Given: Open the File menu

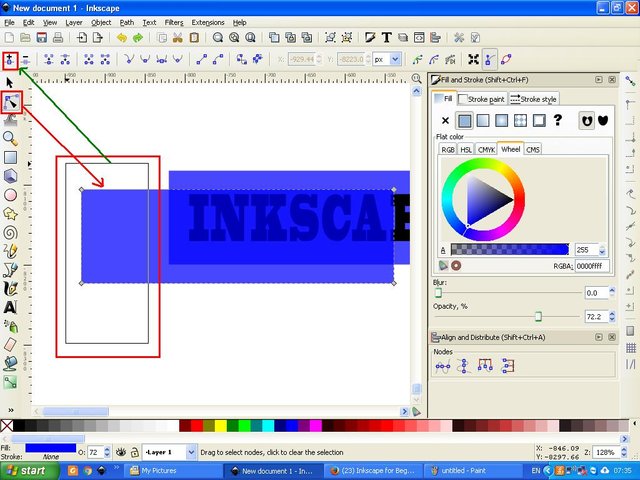Looking at the screenshot, I should pyautogui.click(x=9, y=22).
